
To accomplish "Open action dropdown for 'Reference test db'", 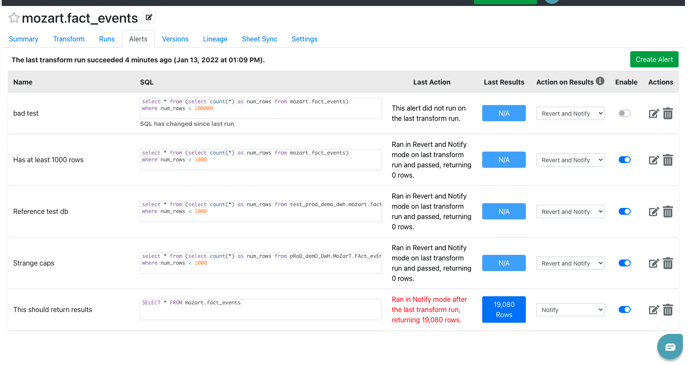I will tap(570, 212).
